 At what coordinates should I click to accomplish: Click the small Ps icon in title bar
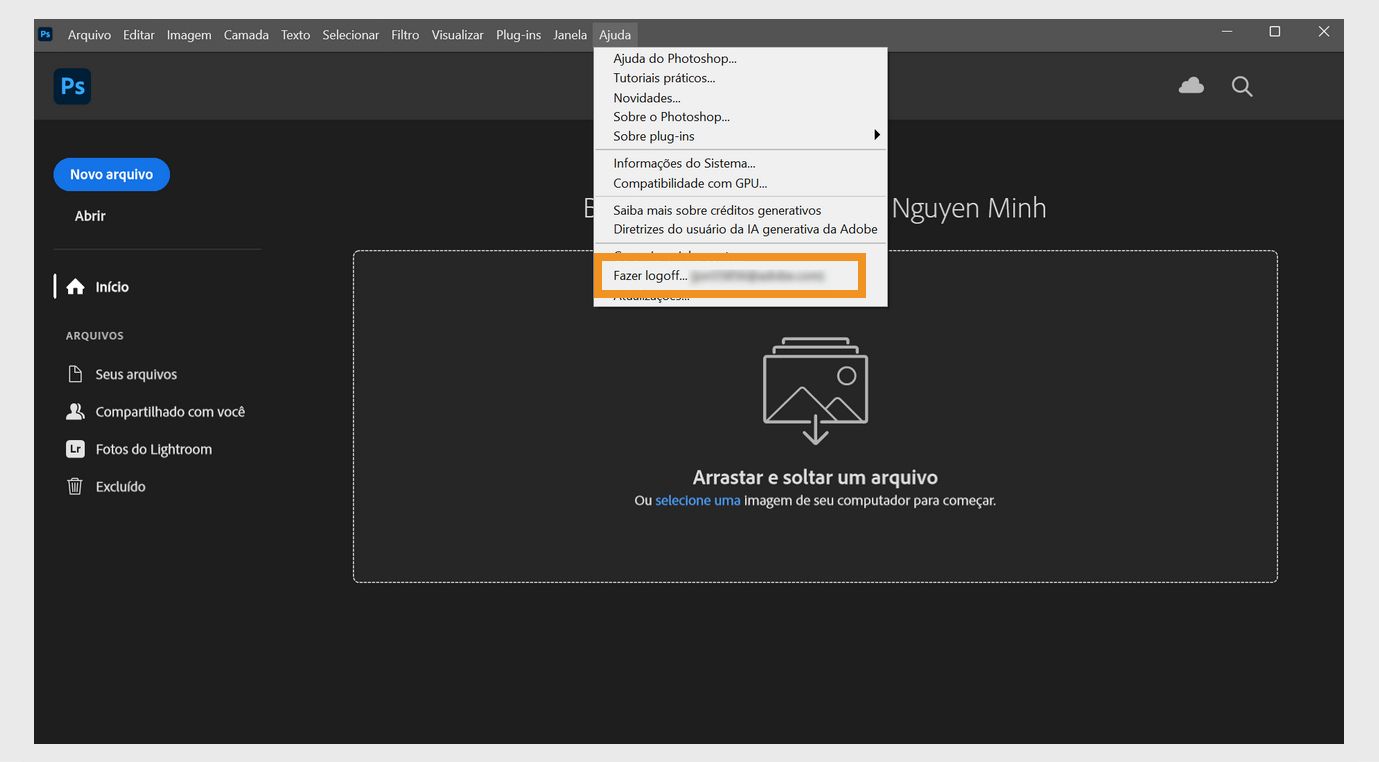click(x=45, y=34)
